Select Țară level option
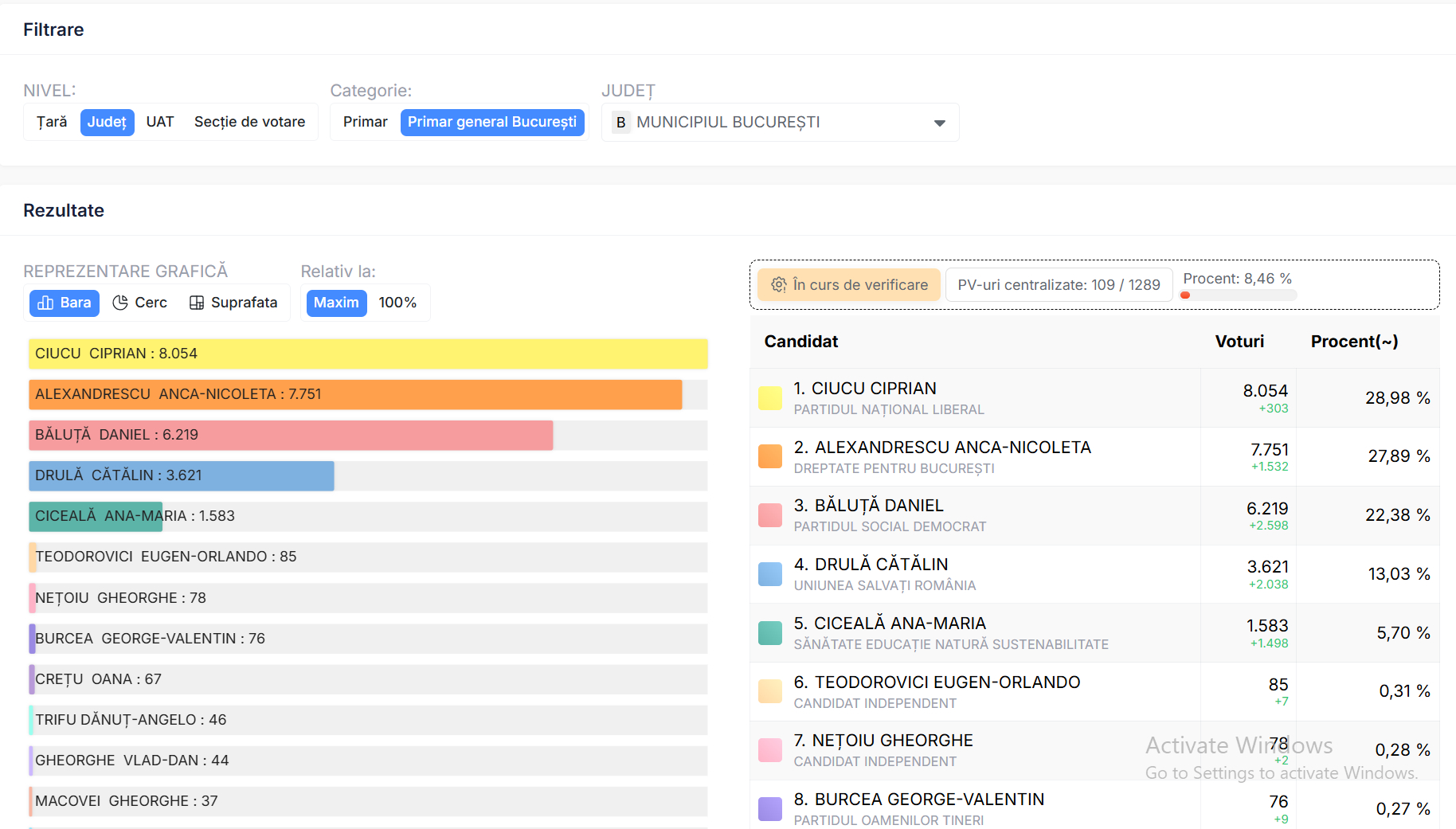The image size is (1456, 829). click(x=52, y=122)
